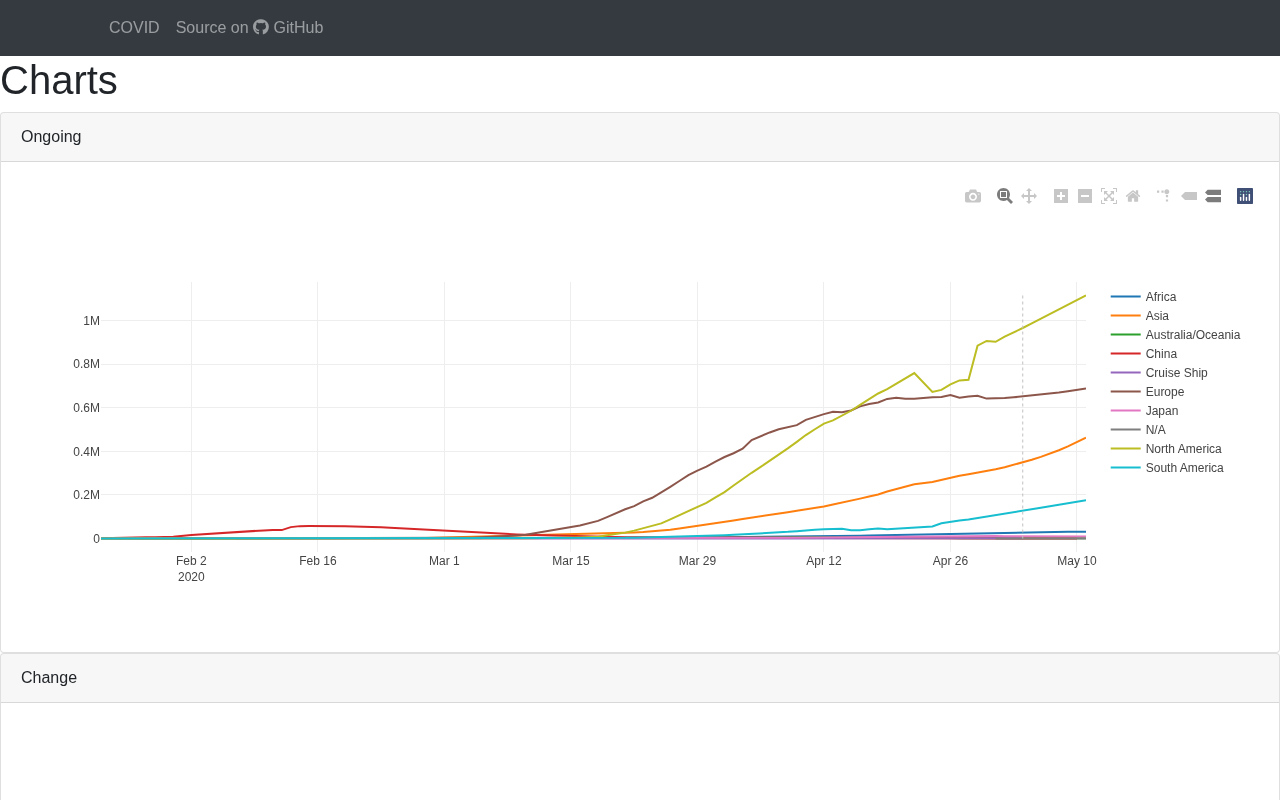Click the South America color line swatch
This screenshot has width=1280, height=800.
pyautogui.click(x=1125, y=468)
